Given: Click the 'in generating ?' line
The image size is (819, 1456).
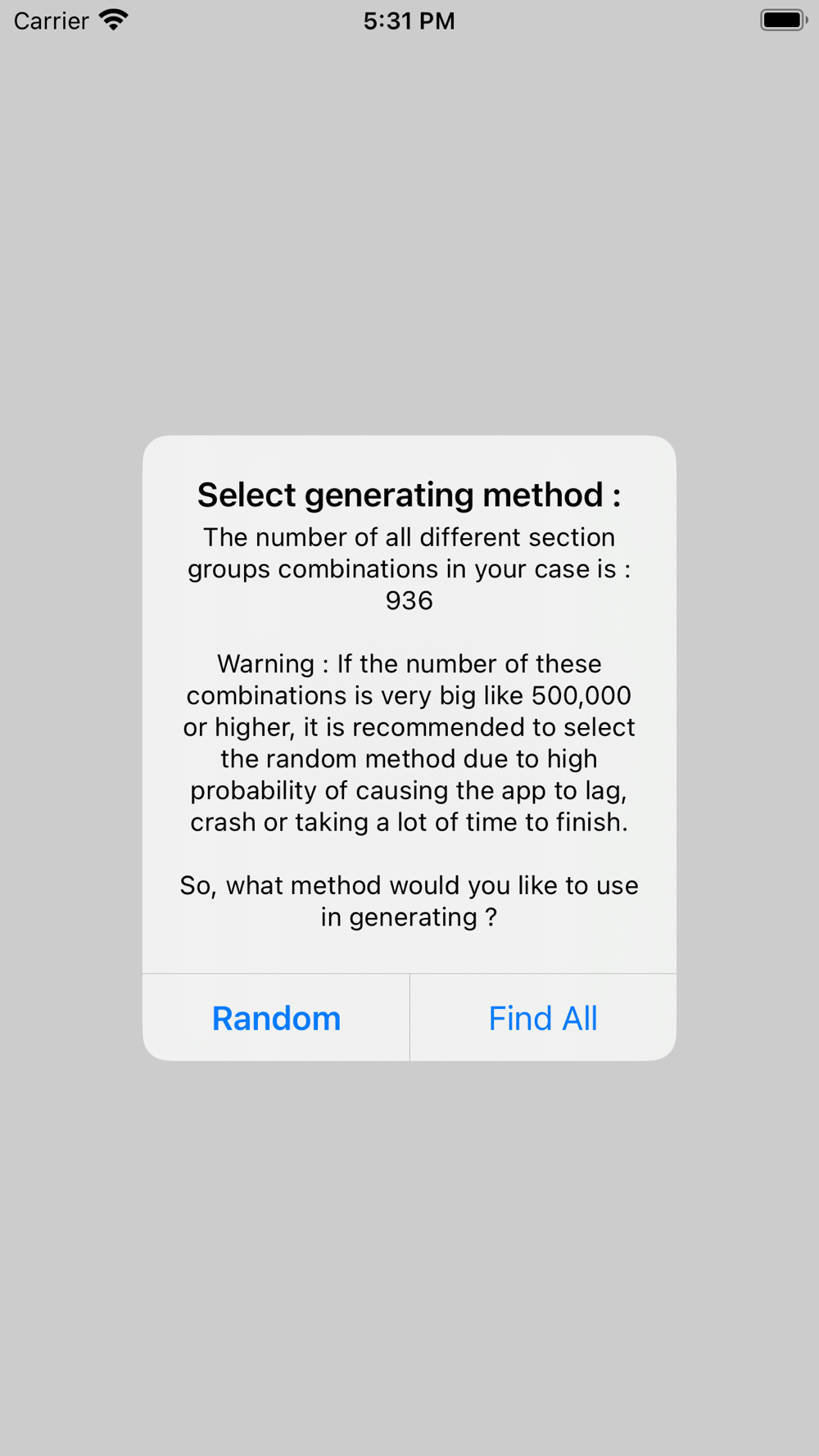Looking at the screenshot, I should point(409,917).
